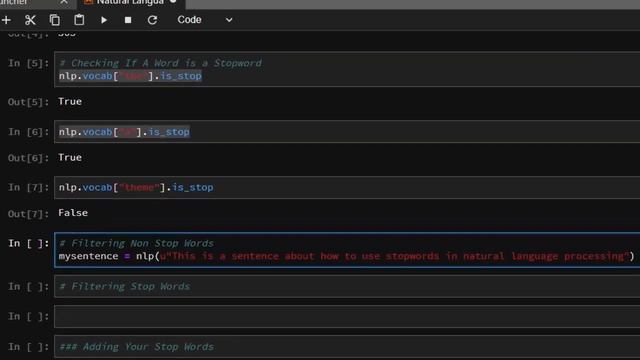The image size is (640, 360).
Task: Click the Out[7]: prompt label
Action: pyautogui.click(x=28, y=213)
